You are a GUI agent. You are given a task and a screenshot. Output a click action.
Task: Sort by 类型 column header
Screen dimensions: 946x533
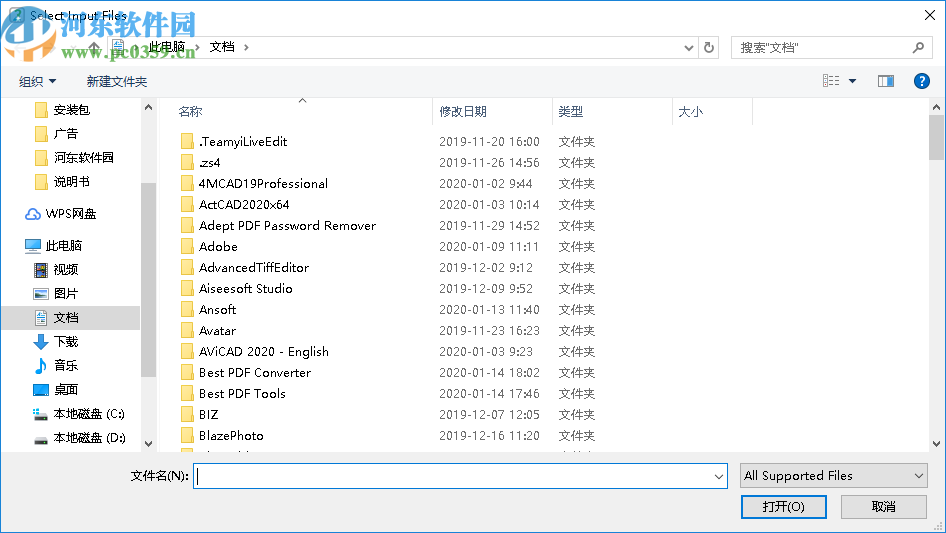[571, 112]
